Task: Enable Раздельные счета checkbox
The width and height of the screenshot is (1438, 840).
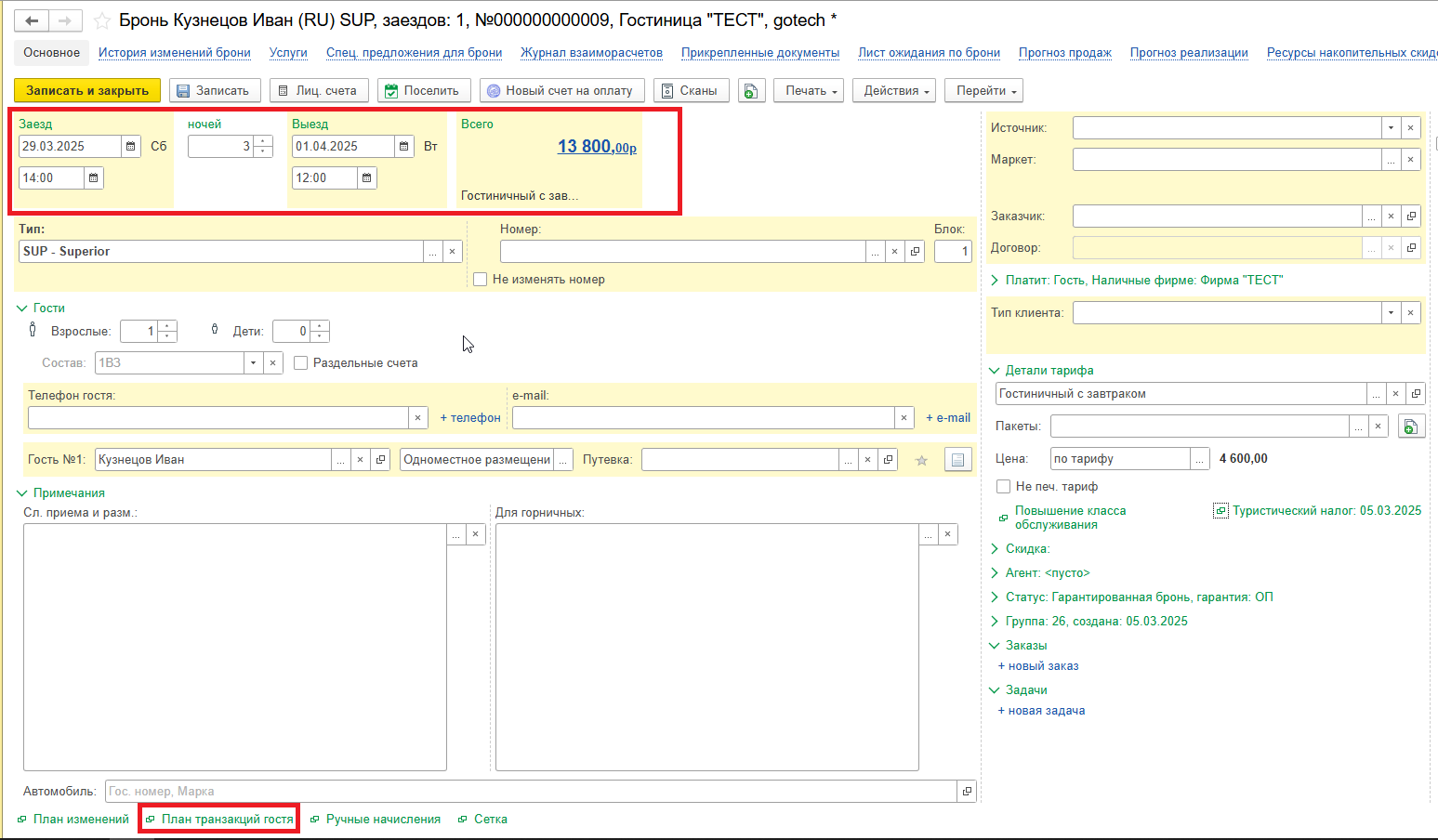Action: [301, 362]
